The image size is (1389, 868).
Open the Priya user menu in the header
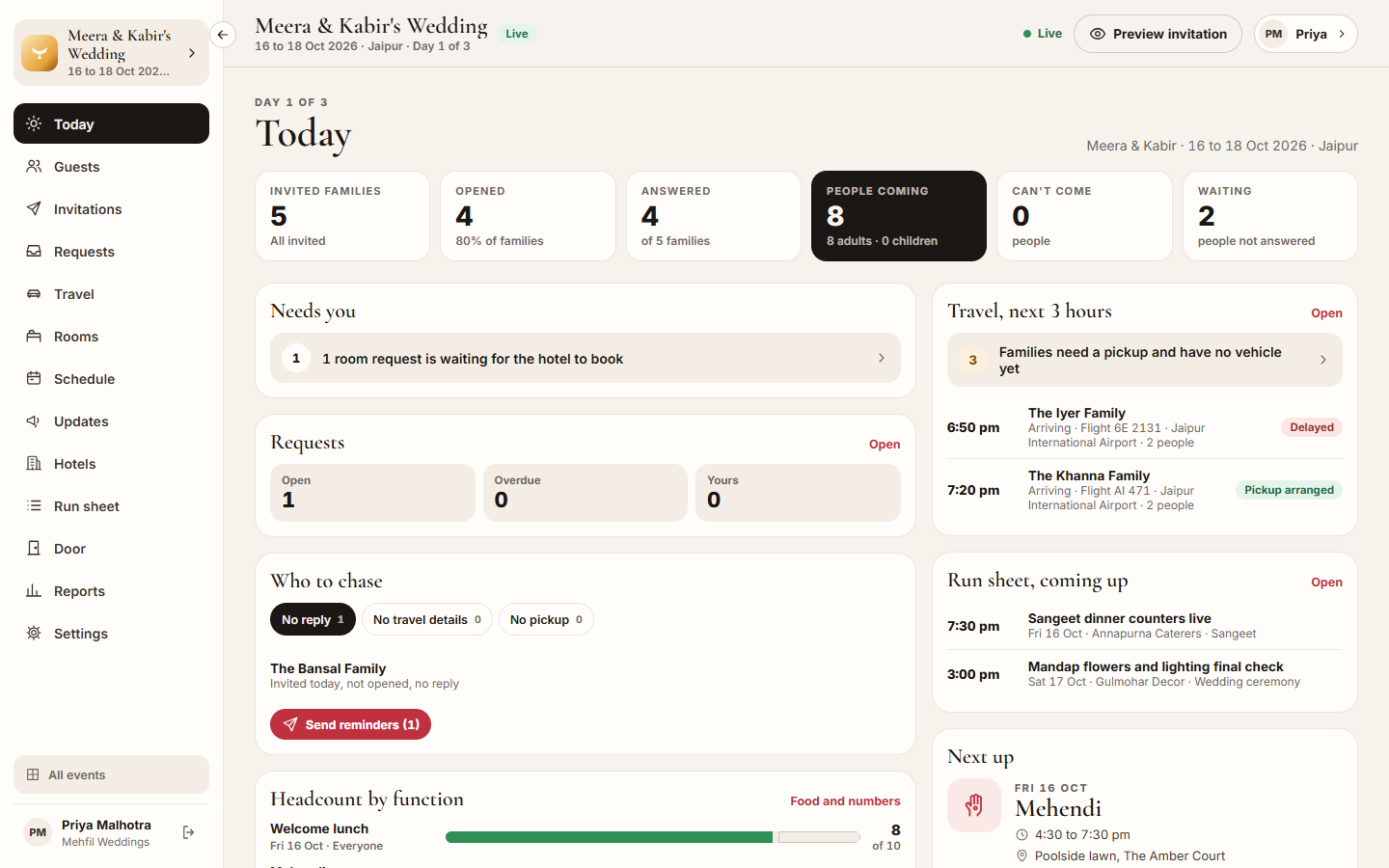[1306, 34]
